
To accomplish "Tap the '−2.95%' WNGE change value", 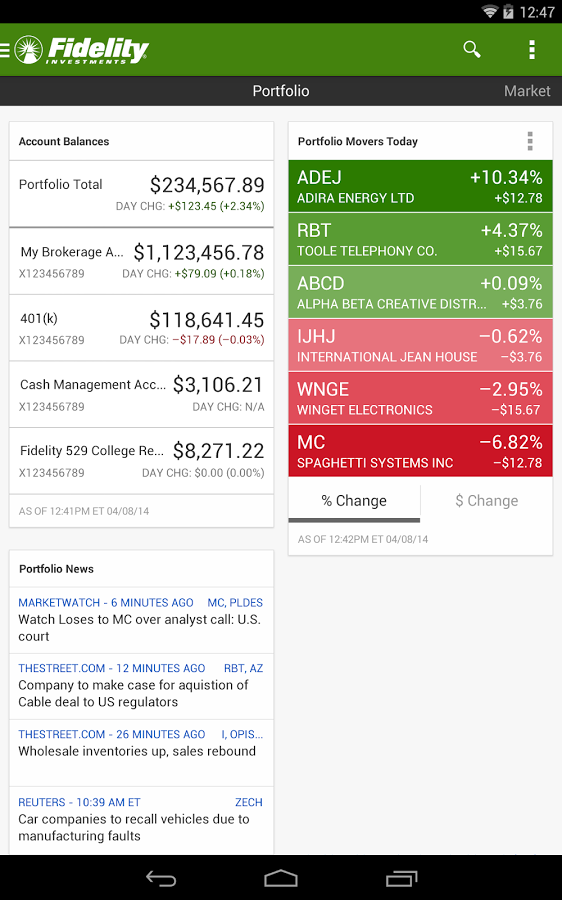I will [x=511, y=389].
